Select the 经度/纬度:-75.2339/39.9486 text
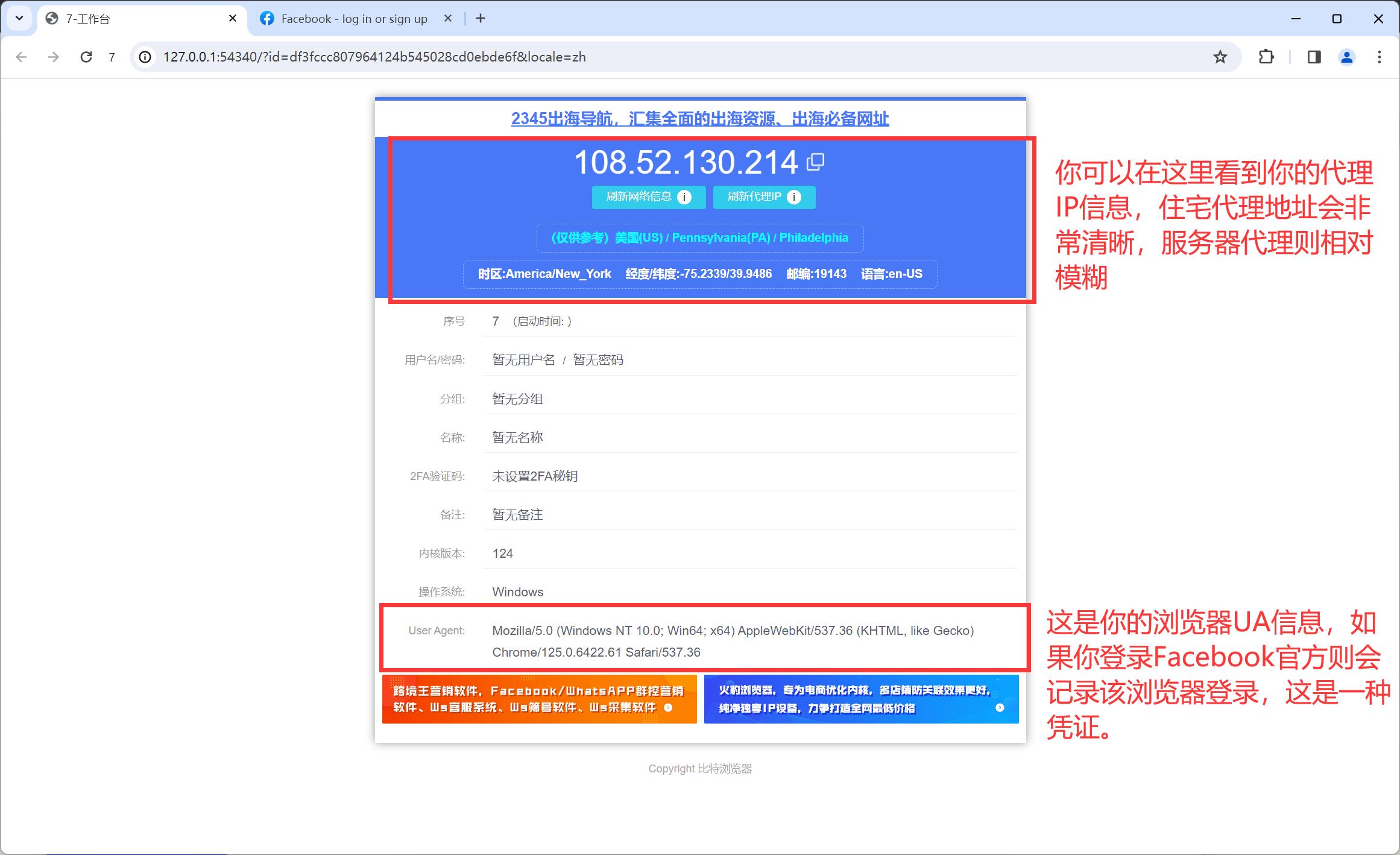 click(699, 274)
